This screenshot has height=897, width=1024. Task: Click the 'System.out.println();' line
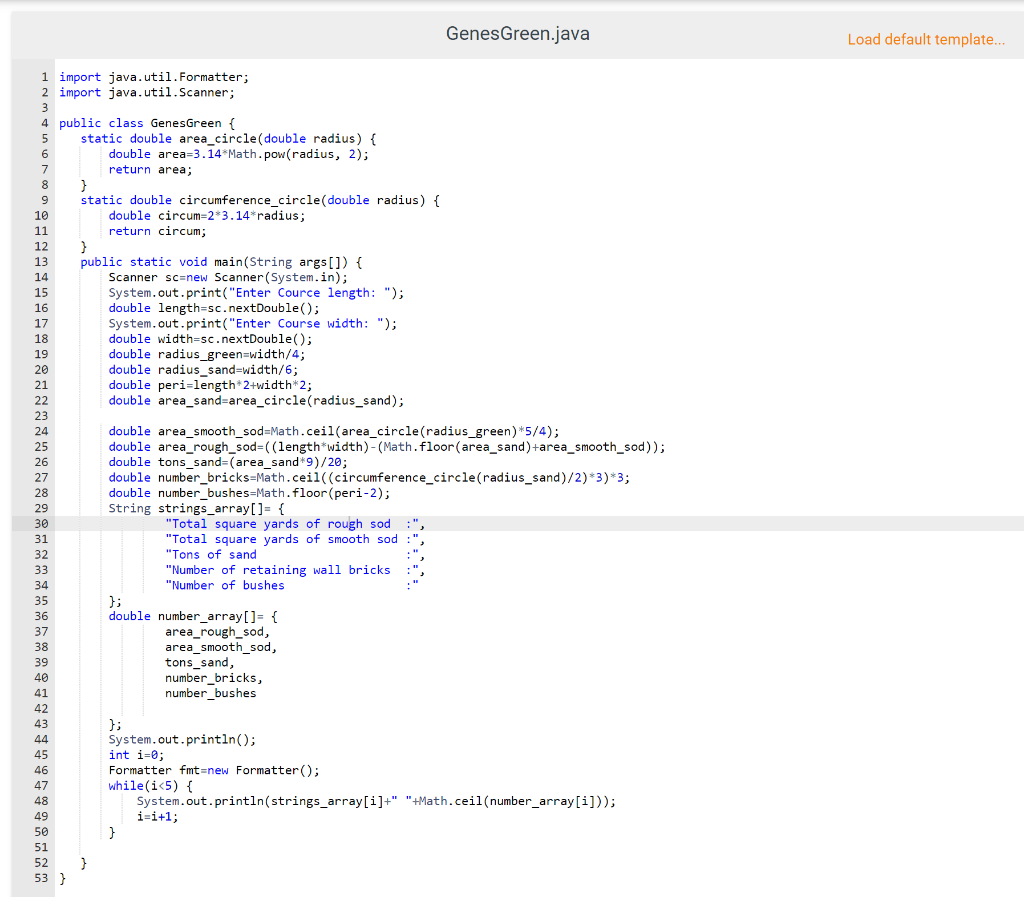[x=182, y=739]
